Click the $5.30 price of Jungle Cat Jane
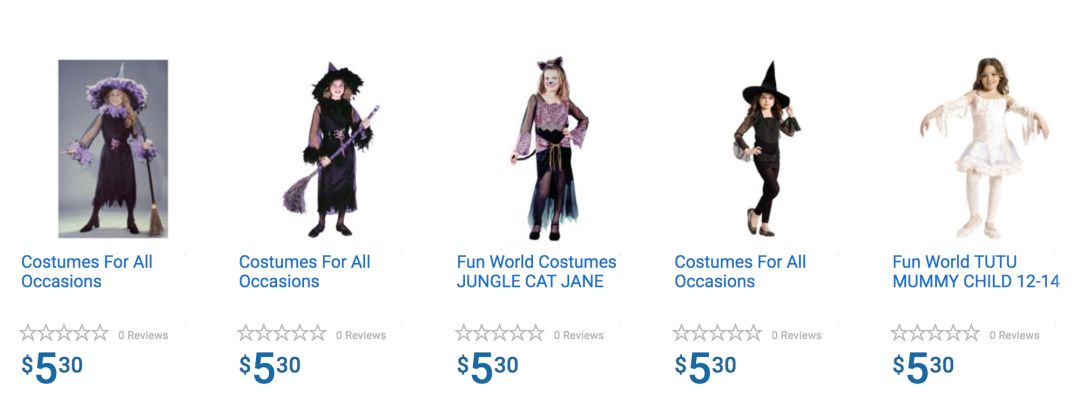 pos(488,367)
